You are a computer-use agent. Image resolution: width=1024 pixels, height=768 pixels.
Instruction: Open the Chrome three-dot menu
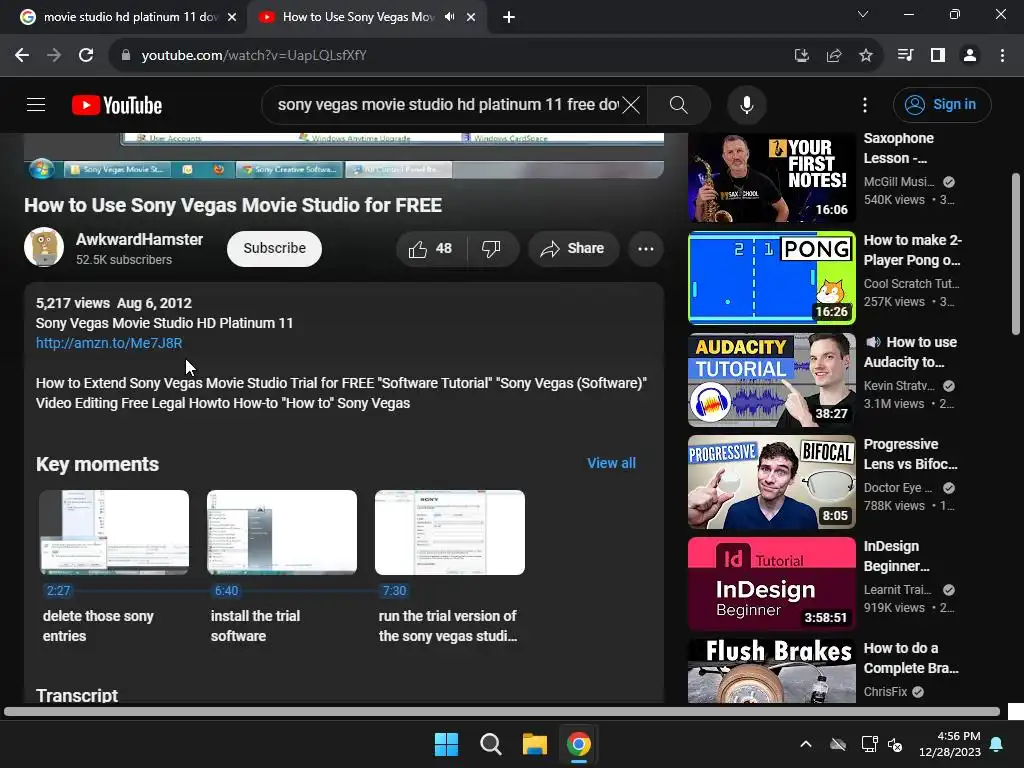tap(1002, 56)
